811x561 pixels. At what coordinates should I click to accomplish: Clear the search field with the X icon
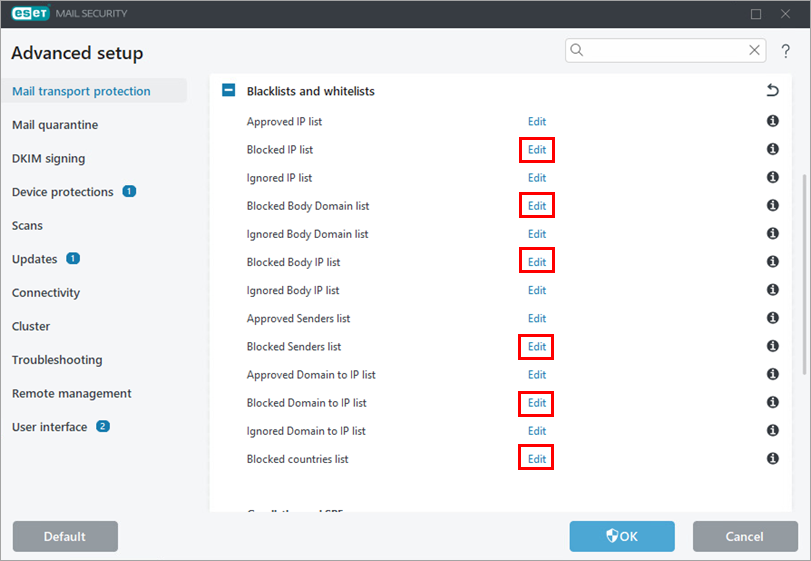(x=754, y=50)
